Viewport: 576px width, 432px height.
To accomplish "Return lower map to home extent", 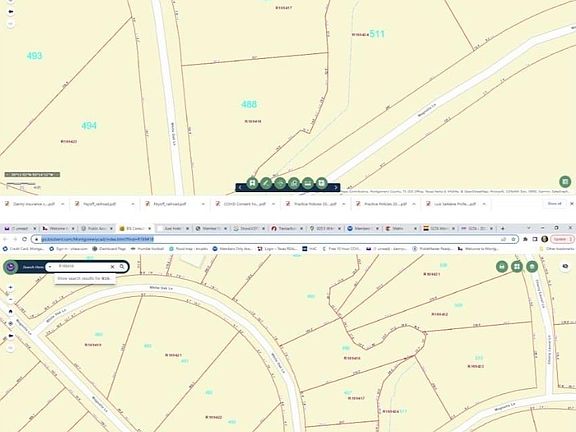I will (x=11, y=312).
